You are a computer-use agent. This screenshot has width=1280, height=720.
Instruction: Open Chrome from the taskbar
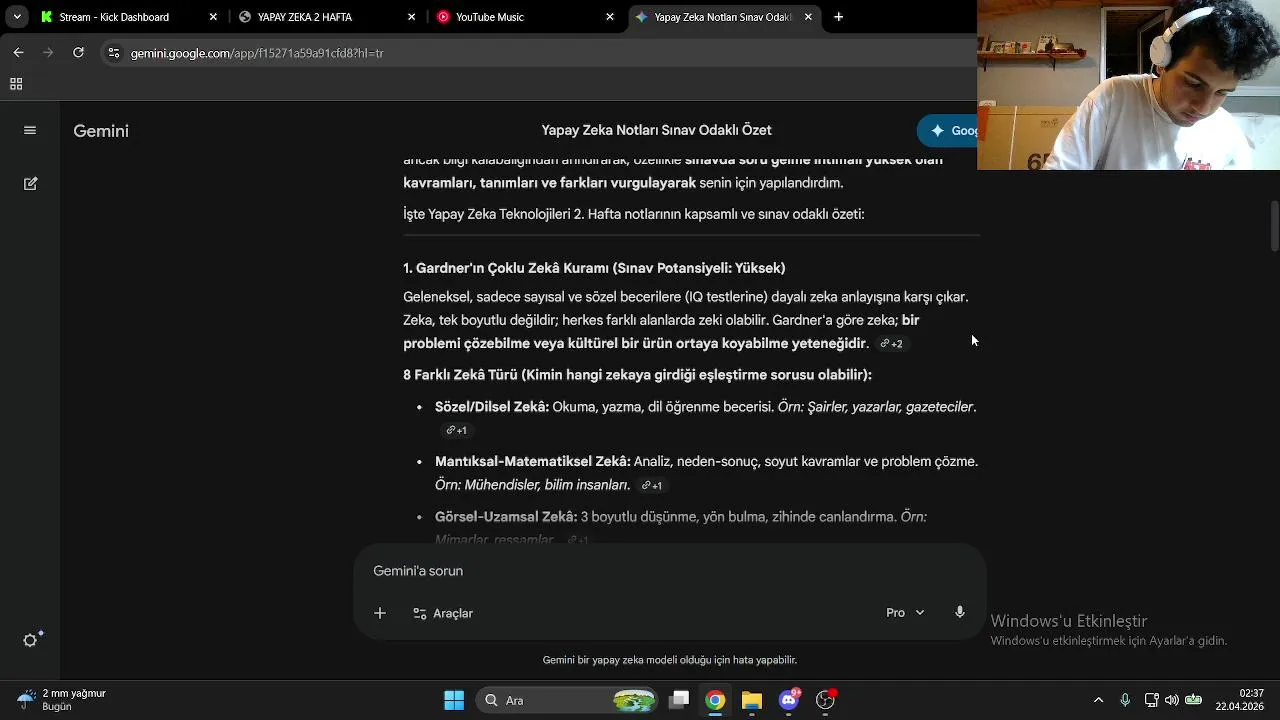715,700
